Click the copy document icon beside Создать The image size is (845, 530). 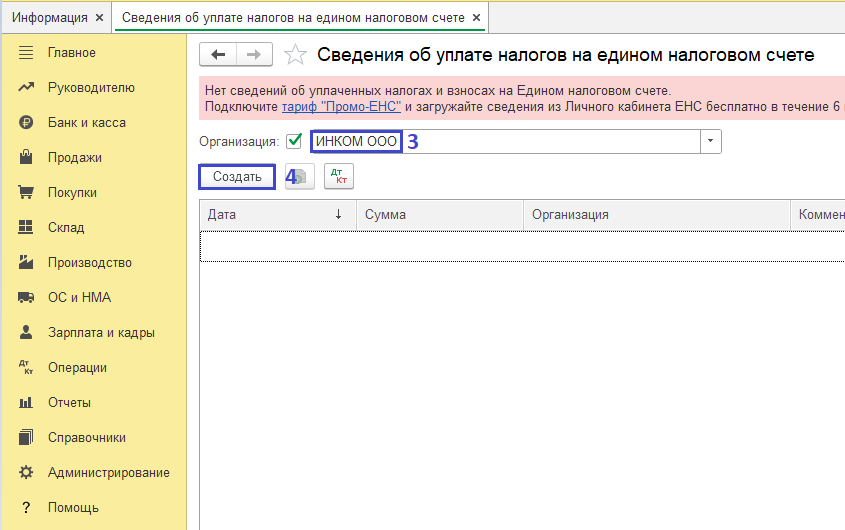(x=300, y=177)
